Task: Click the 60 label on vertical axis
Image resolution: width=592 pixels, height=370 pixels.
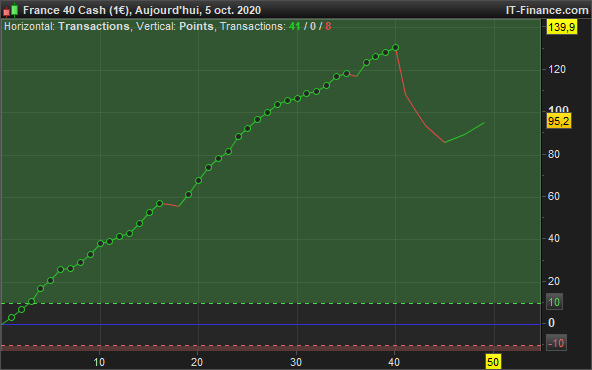Action: (x=553, y=196)
